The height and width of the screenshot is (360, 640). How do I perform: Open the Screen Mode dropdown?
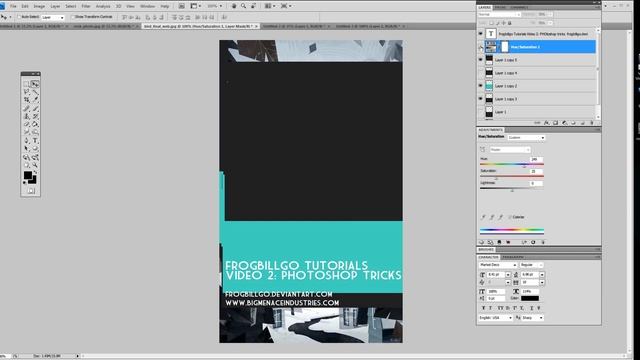click(x=286, y=6)
